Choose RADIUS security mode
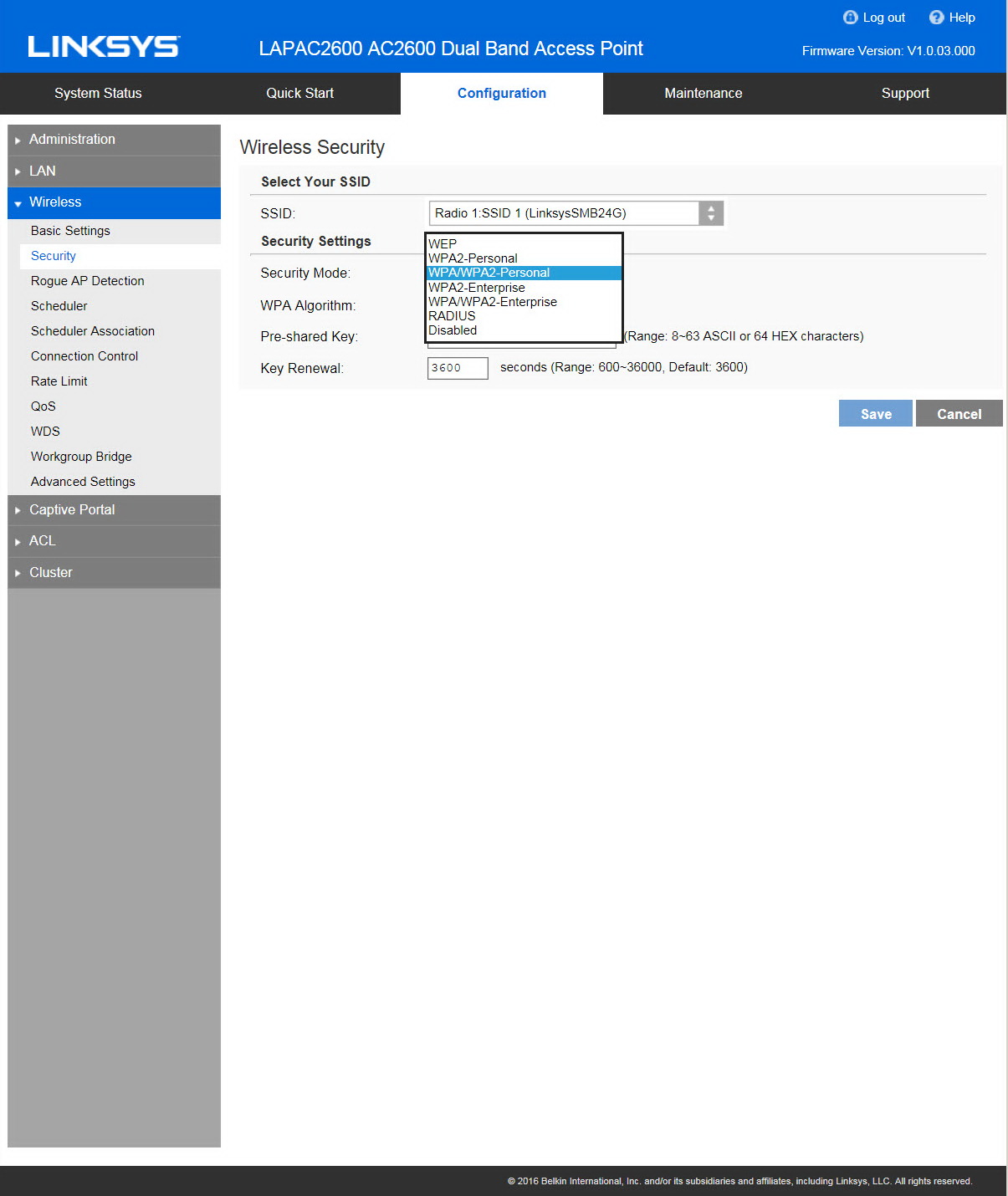 [524, 316]
